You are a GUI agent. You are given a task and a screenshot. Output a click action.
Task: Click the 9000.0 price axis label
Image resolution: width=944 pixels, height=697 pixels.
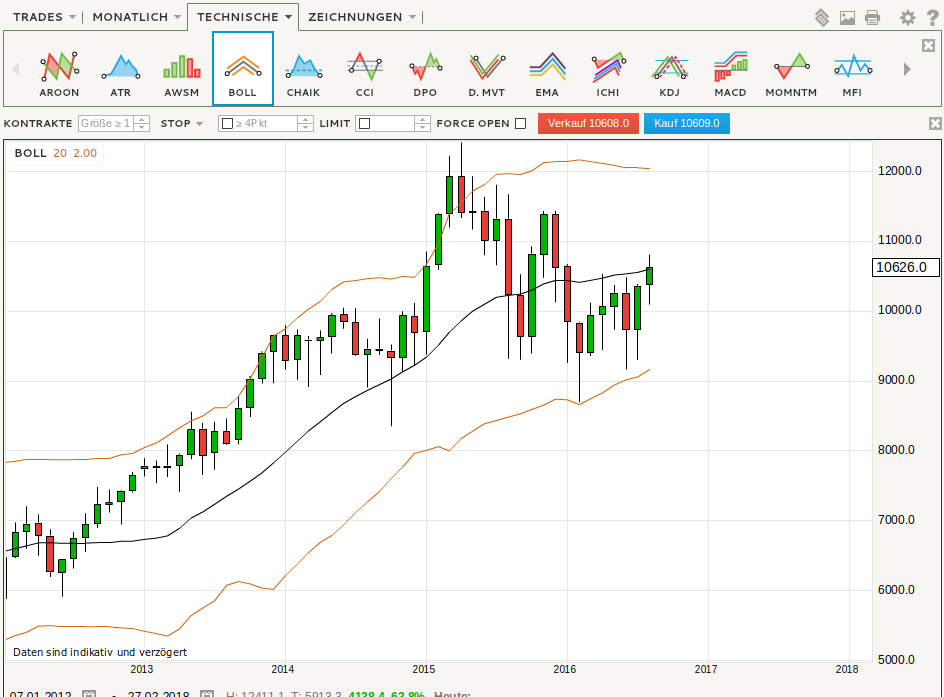(896, 380)
